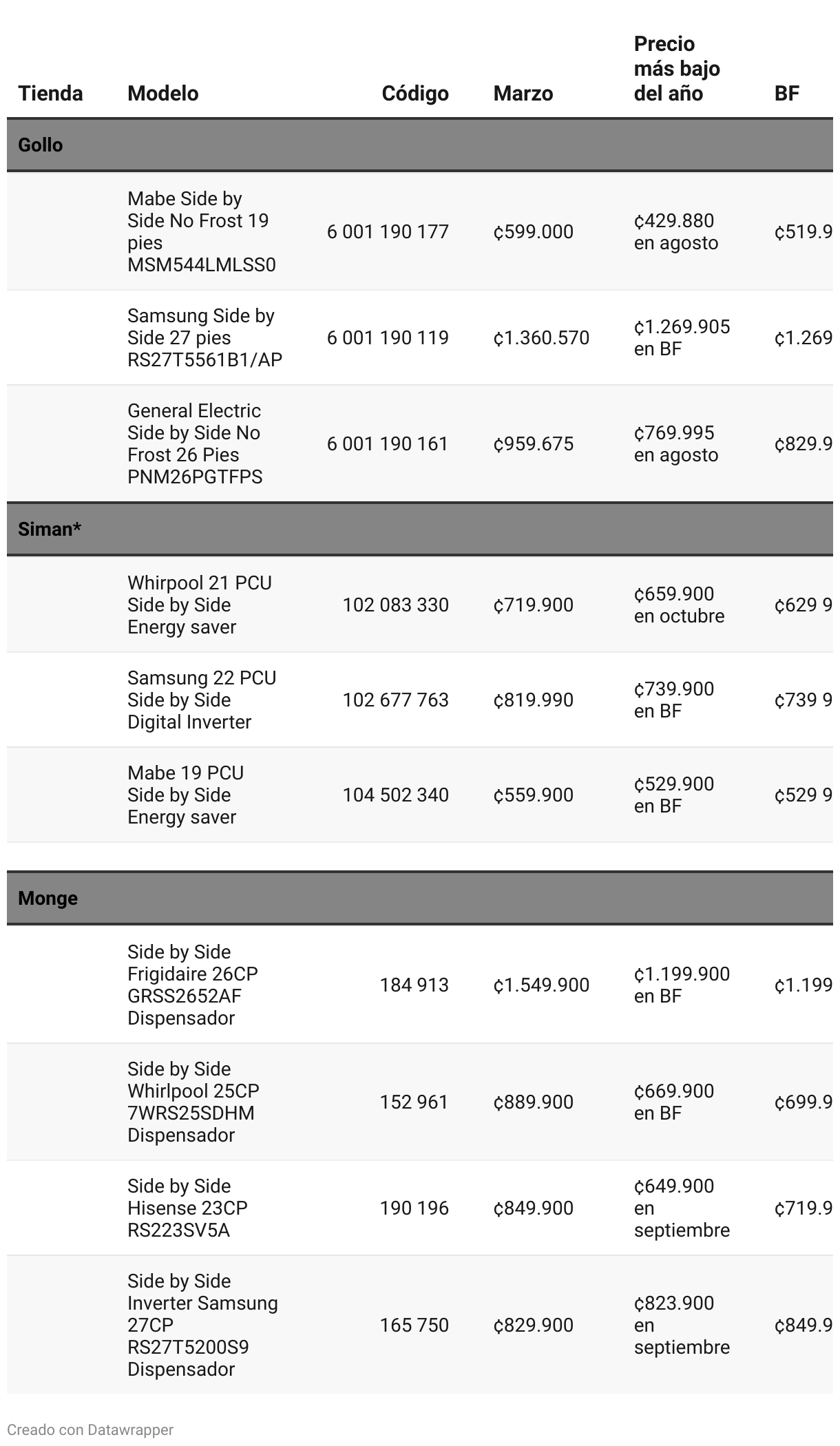
Task: Click the ₡823.900 en septiembre cell
Action: click(x=681, y=1325)
